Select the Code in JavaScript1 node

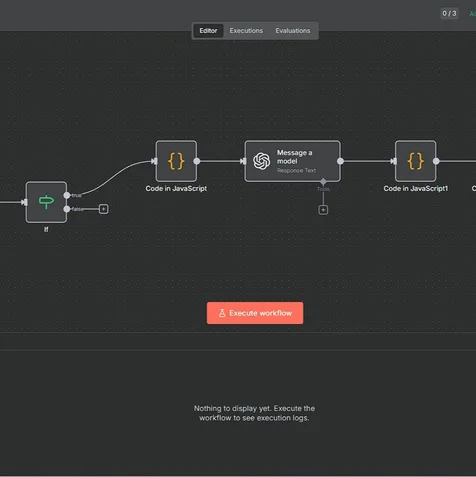click(415, 161)
